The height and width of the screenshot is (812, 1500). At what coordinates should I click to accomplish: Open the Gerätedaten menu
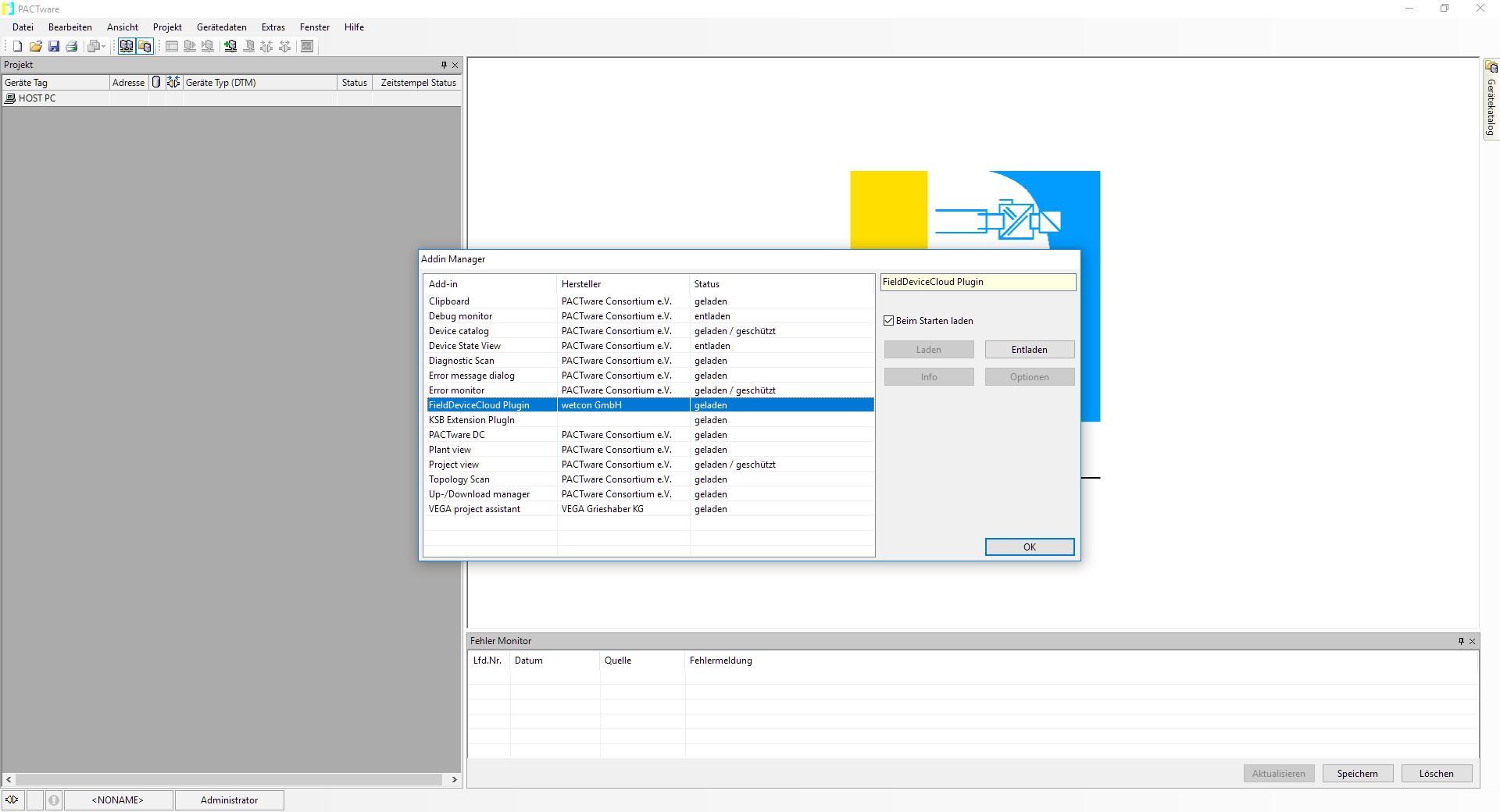click(x=221, y=27)
